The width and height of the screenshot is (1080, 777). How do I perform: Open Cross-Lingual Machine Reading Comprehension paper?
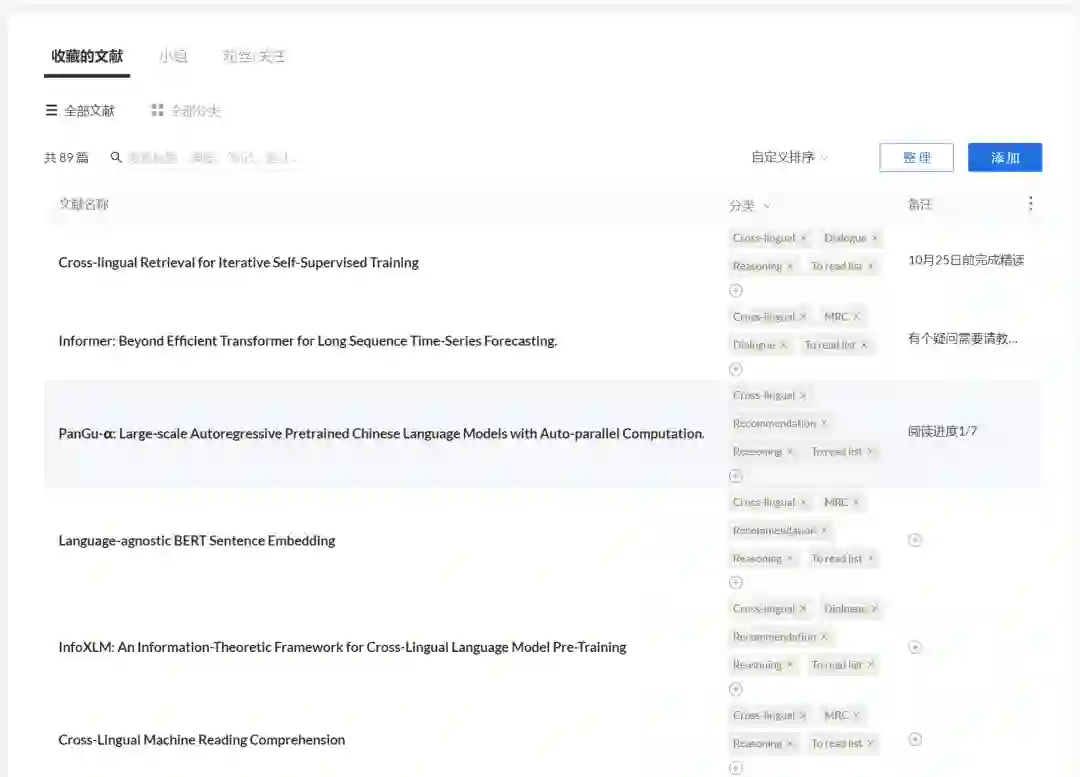pyautogui.click(x=202, y=740)
